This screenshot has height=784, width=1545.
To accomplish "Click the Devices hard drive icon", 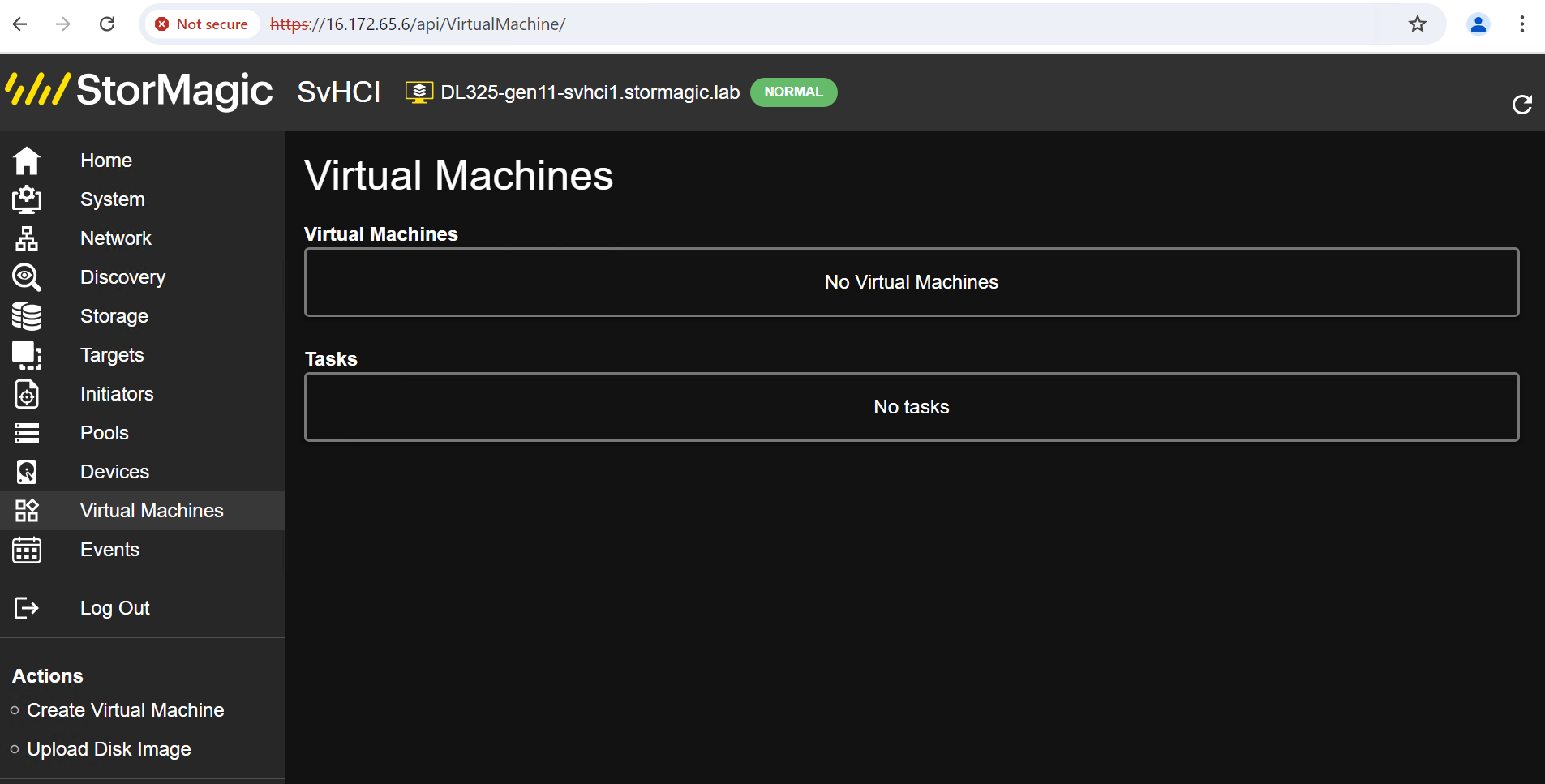I will coord(27,472).
